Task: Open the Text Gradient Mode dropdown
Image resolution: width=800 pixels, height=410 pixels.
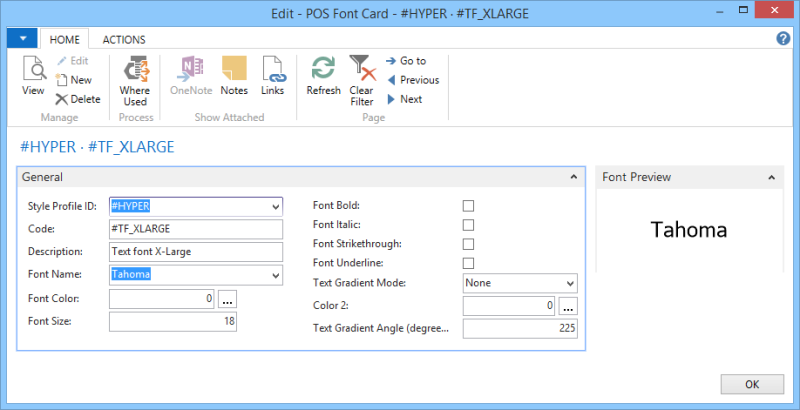Action: [569, 283]
